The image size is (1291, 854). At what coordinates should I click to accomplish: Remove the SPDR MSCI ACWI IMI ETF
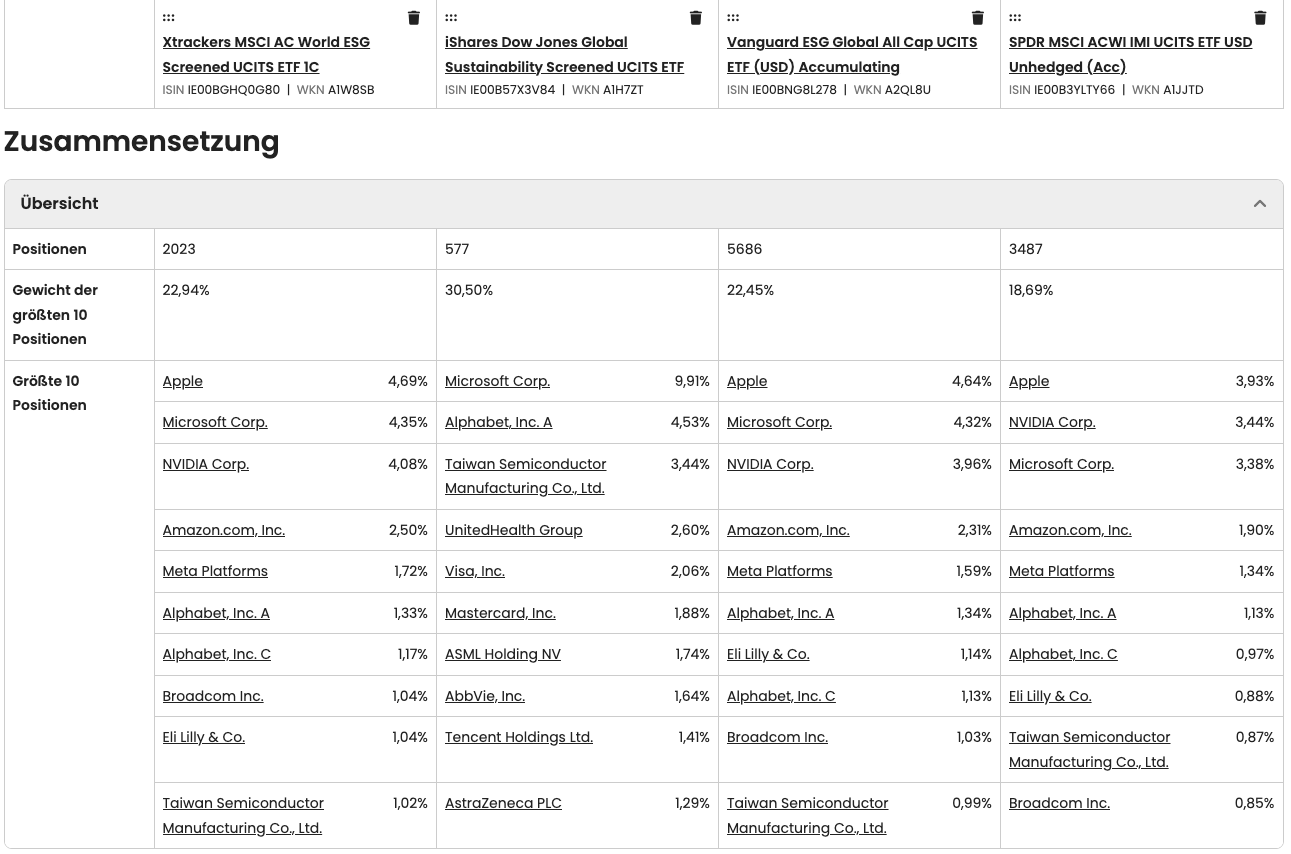[1259, 17]
